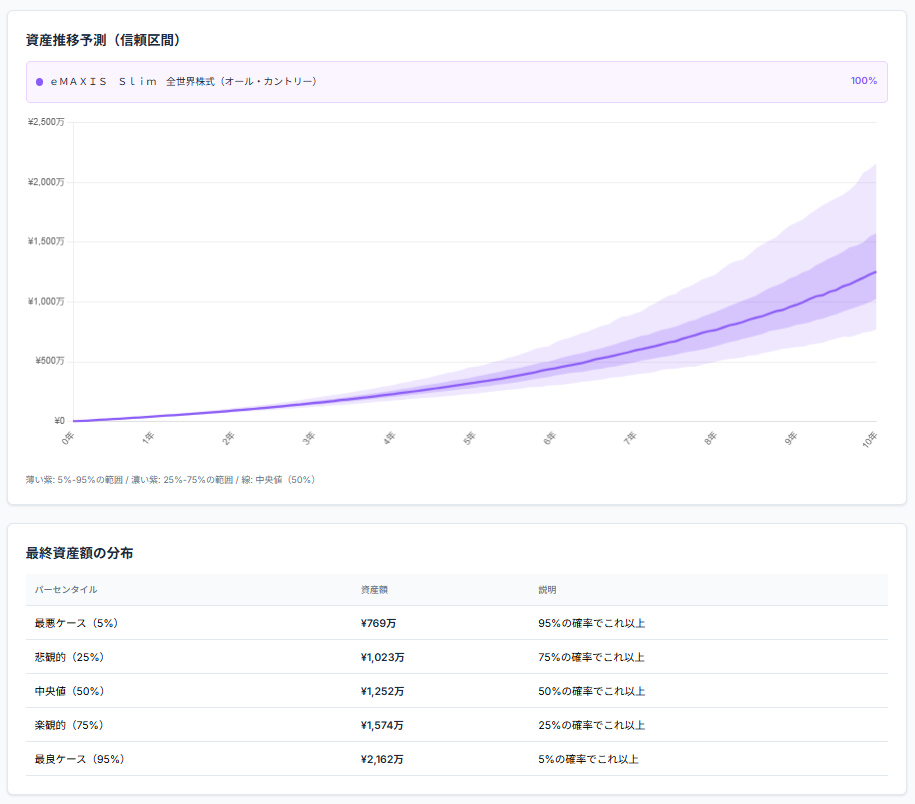The height and width of the screenshot is (804, 915).
Task: Click the 5年 label on the x-axis
Action: tap(468, 438)
